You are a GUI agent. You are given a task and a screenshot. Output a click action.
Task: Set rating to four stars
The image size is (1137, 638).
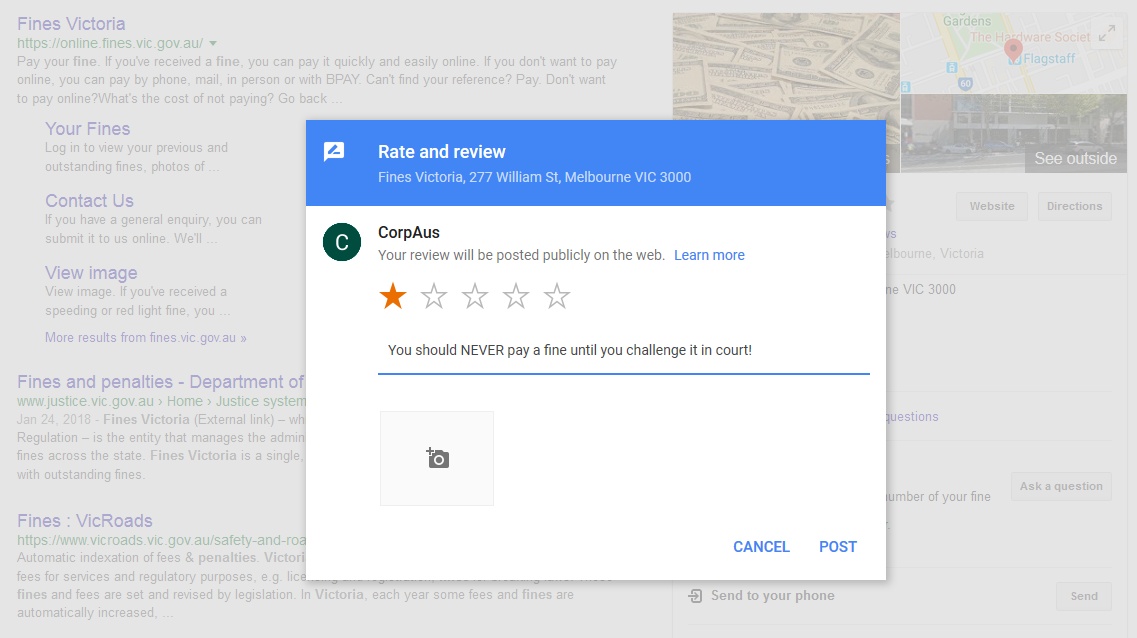[516, 296]
